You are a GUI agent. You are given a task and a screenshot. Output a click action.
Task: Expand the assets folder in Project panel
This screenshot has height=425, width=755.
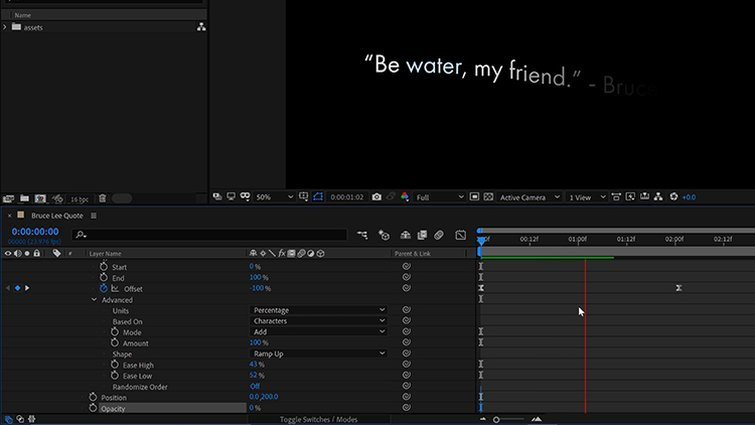click(x=5, y=27)
